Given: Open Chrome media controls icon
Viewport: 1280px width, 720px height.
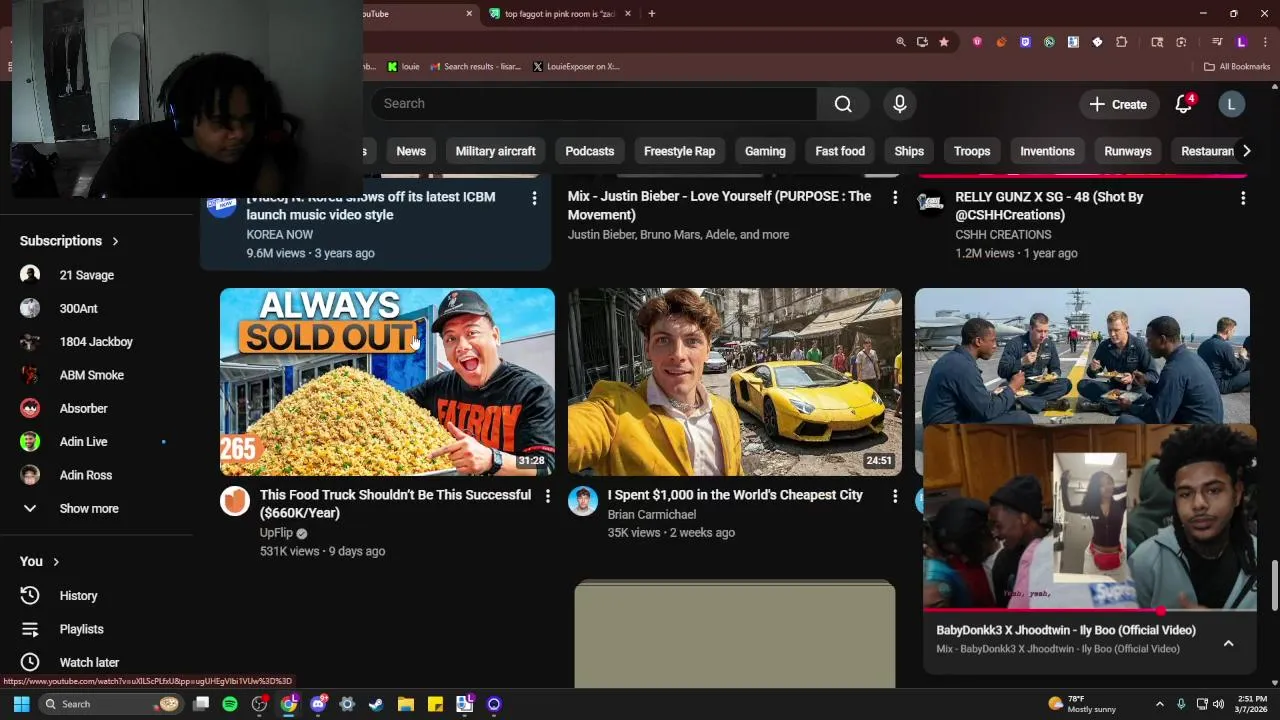Looking at the screenshot, I should click(x=1217, y=42).
